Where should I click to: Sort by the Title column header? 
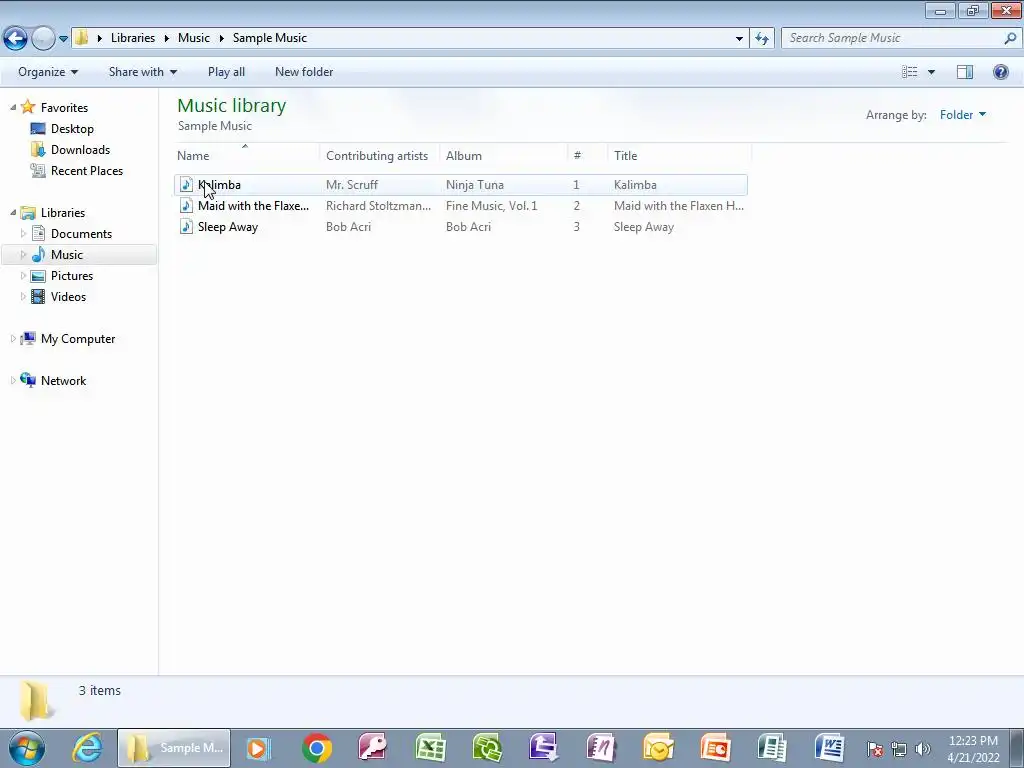click(x=679, y=155)
